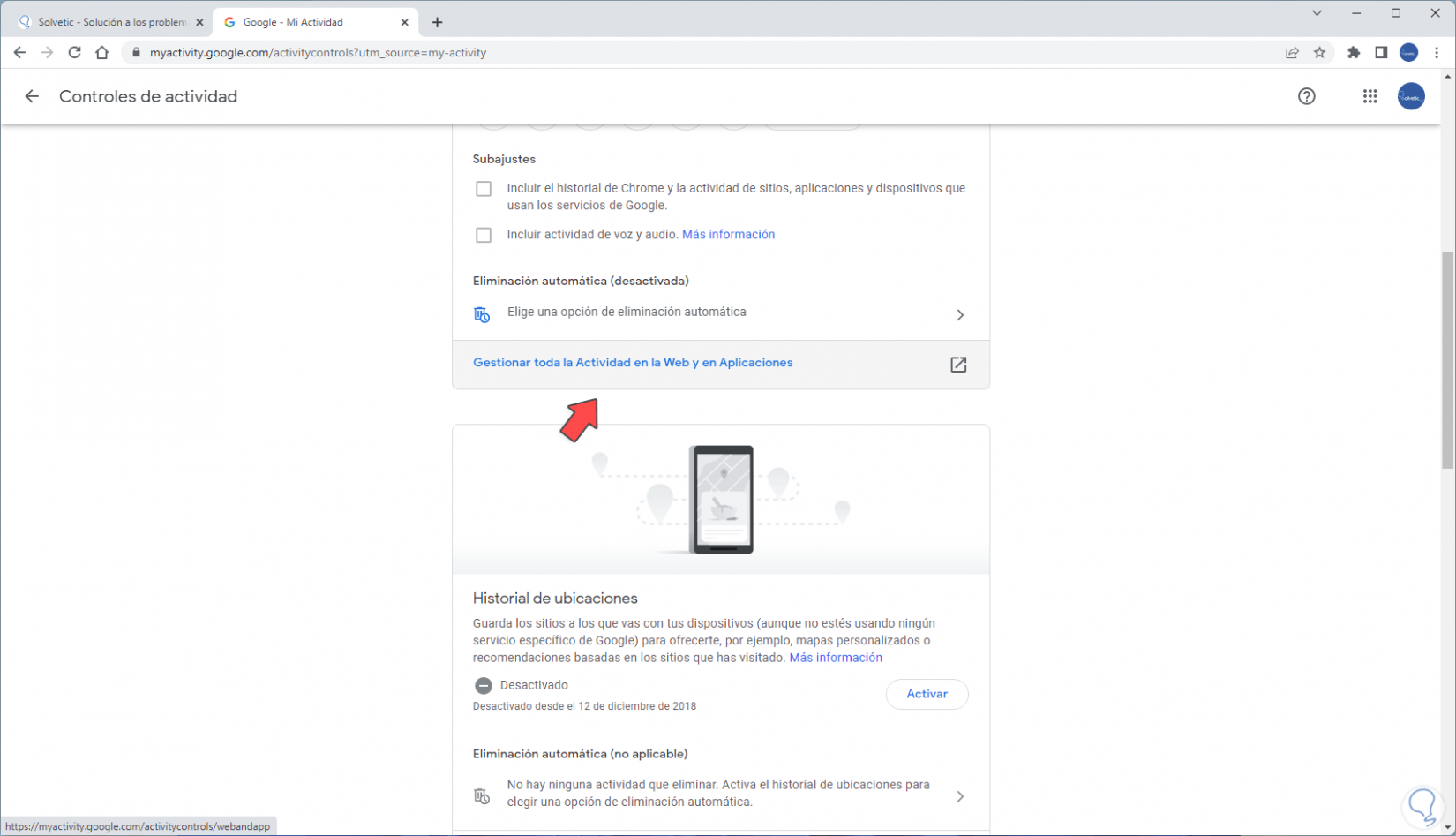Expand Elige una opción de eliminación automática chevron

(960, 315)
